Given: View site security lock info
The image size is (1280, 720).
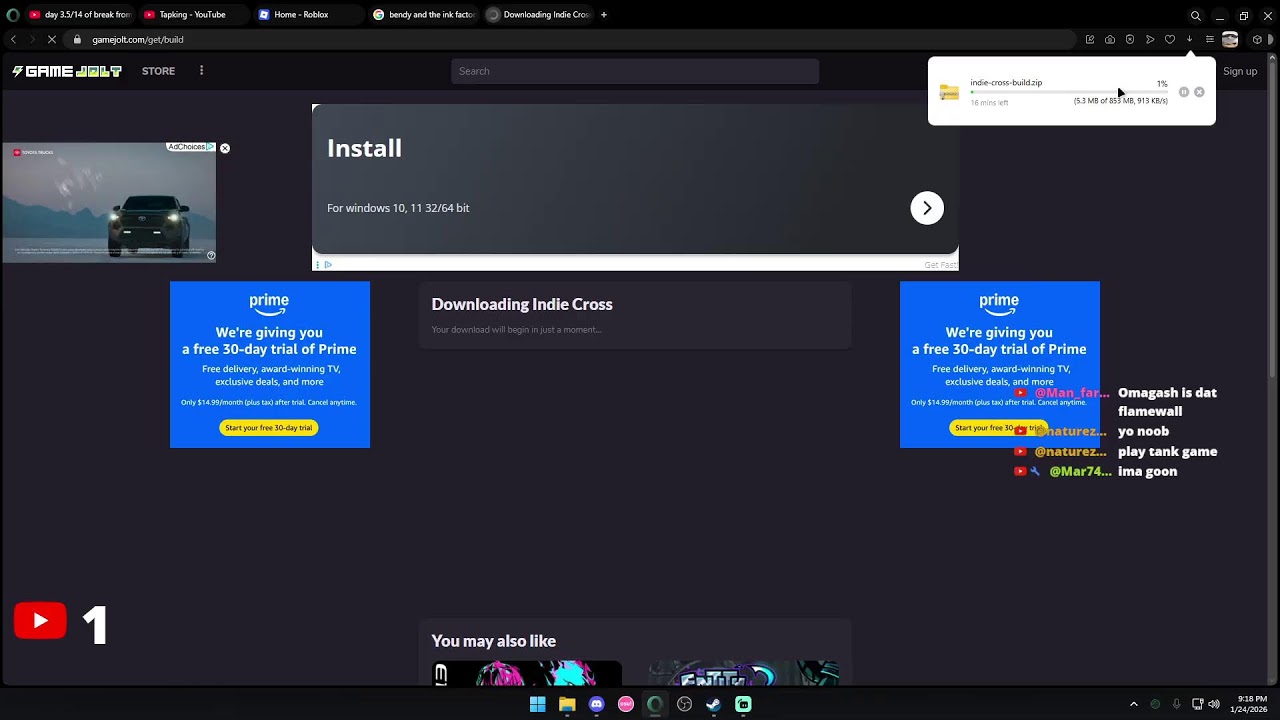Looking at the screenshot, I should 77,40.
